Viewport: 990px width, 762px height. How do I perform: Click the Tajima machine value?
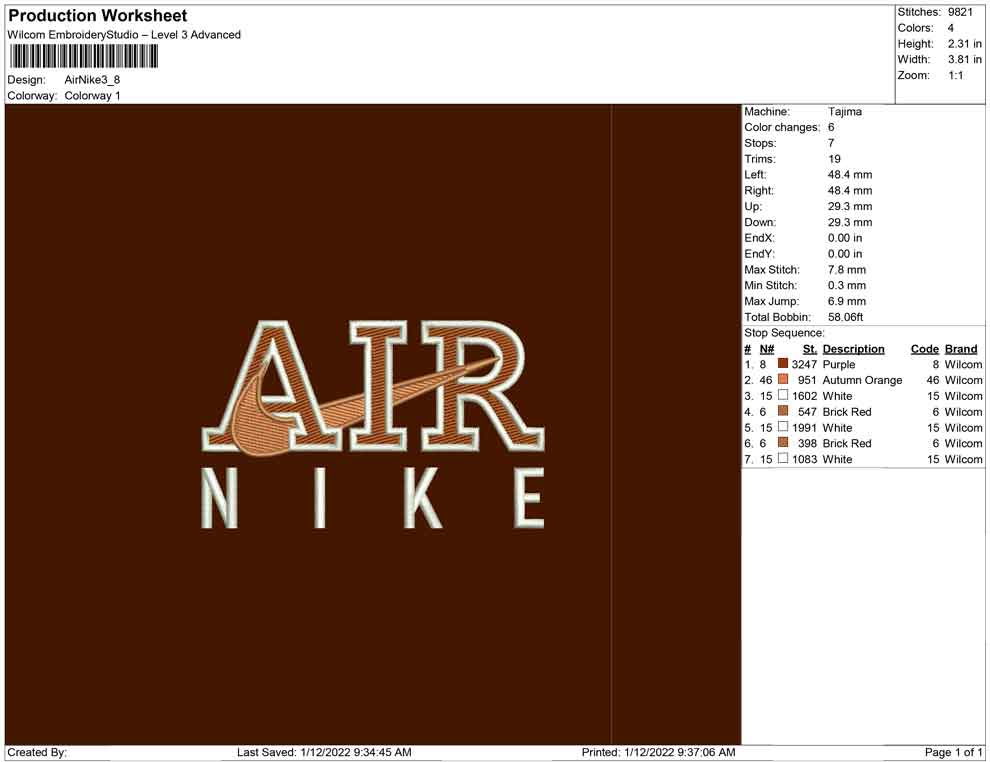[x=845, y=112]
